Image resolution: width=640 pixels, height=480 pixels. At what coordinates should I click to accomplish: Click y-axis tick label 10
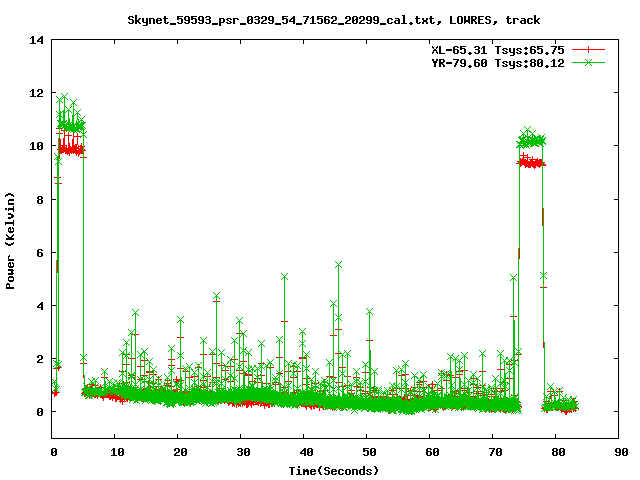point(36,146)
